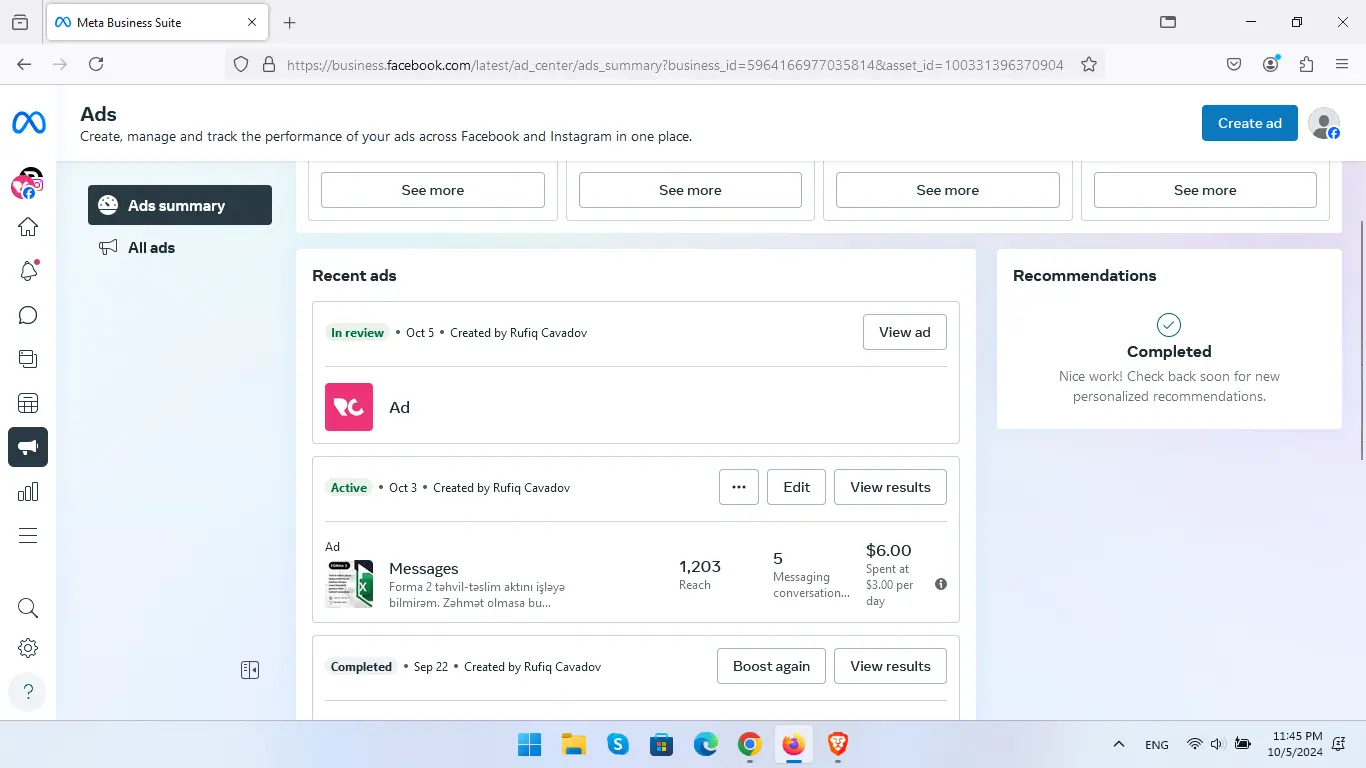View results of active Oct 3 ad
The width and height of the screenshot is (1366, 768).
pyautogui.click(x=890, y=487)
